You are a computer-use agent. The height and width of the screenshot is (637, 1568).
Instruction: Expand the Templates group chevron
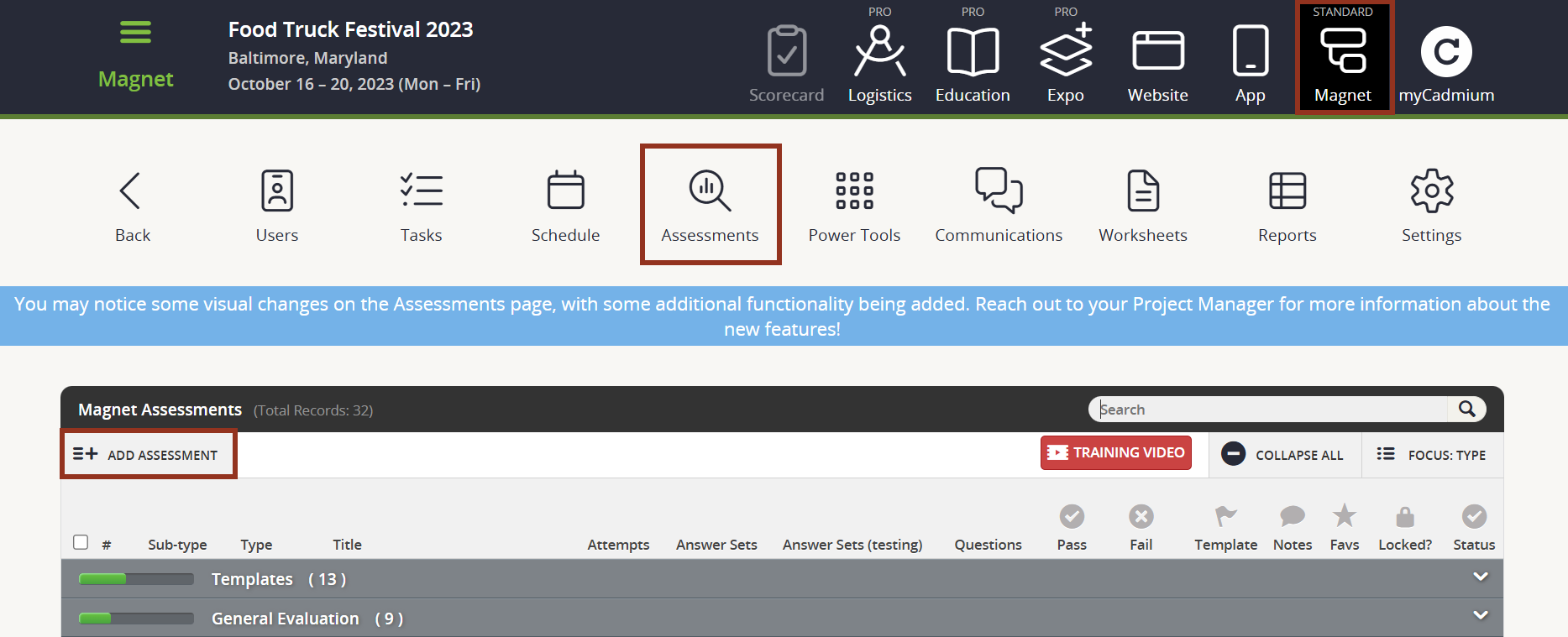coord(1481,577)
